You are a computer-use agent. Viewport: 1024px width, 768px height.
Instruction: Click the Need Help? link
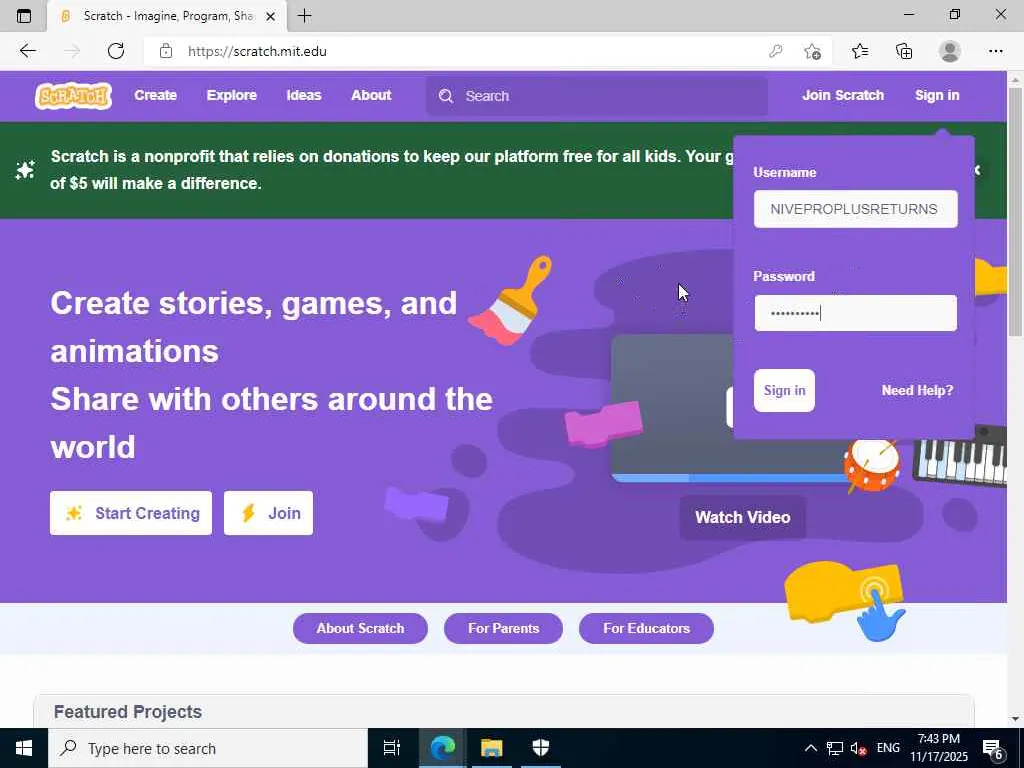[917, 391]
